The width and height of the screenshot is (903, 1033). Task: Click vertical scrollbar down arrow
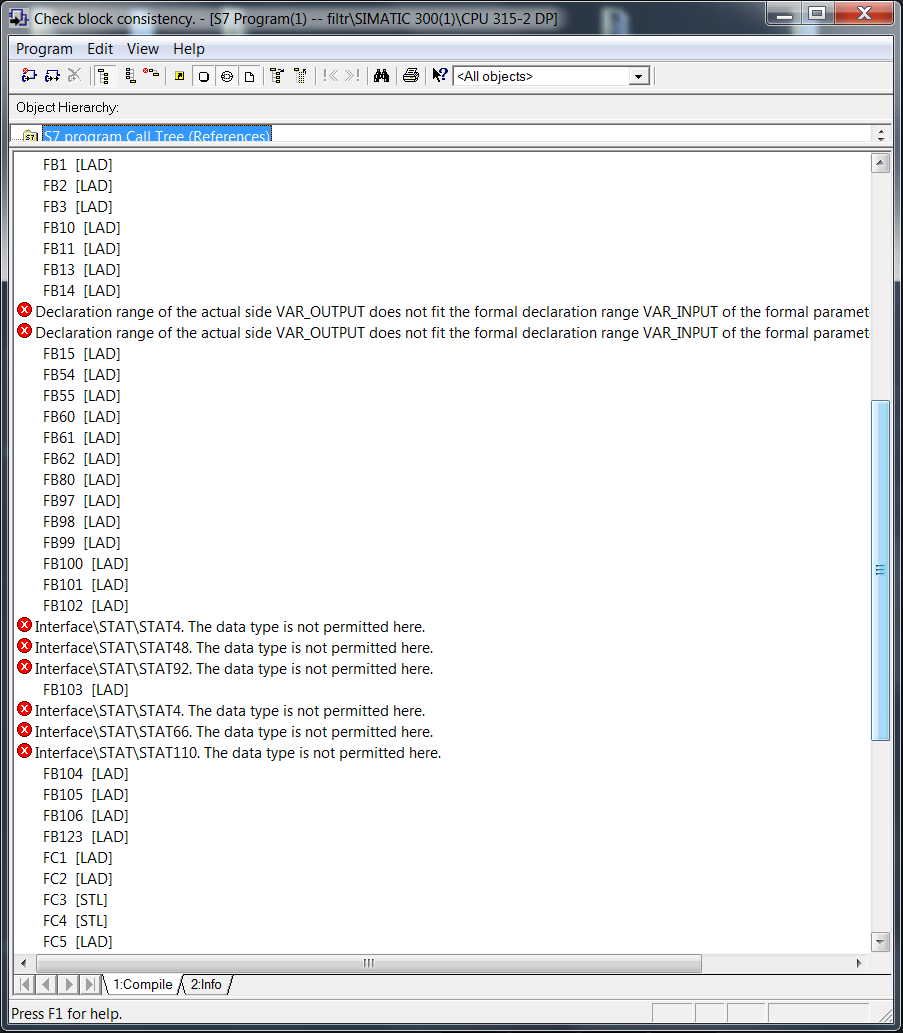point(881,941)
